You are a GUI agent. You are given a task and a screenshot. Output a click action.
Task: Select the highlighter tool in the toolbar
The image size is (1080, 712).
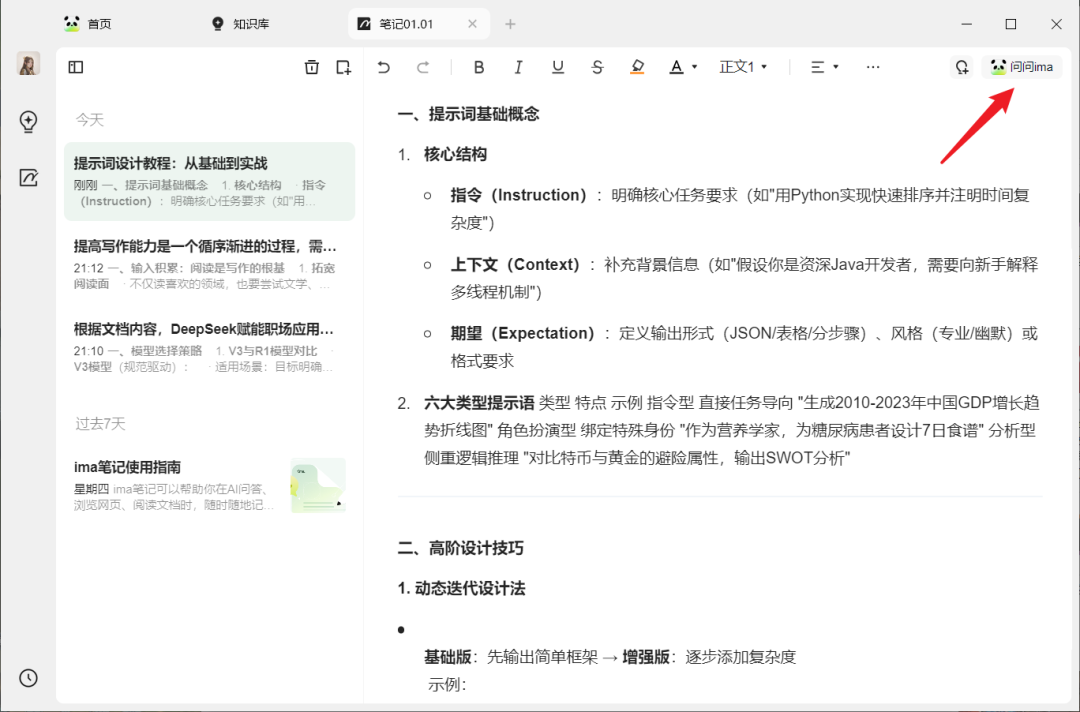637,66
